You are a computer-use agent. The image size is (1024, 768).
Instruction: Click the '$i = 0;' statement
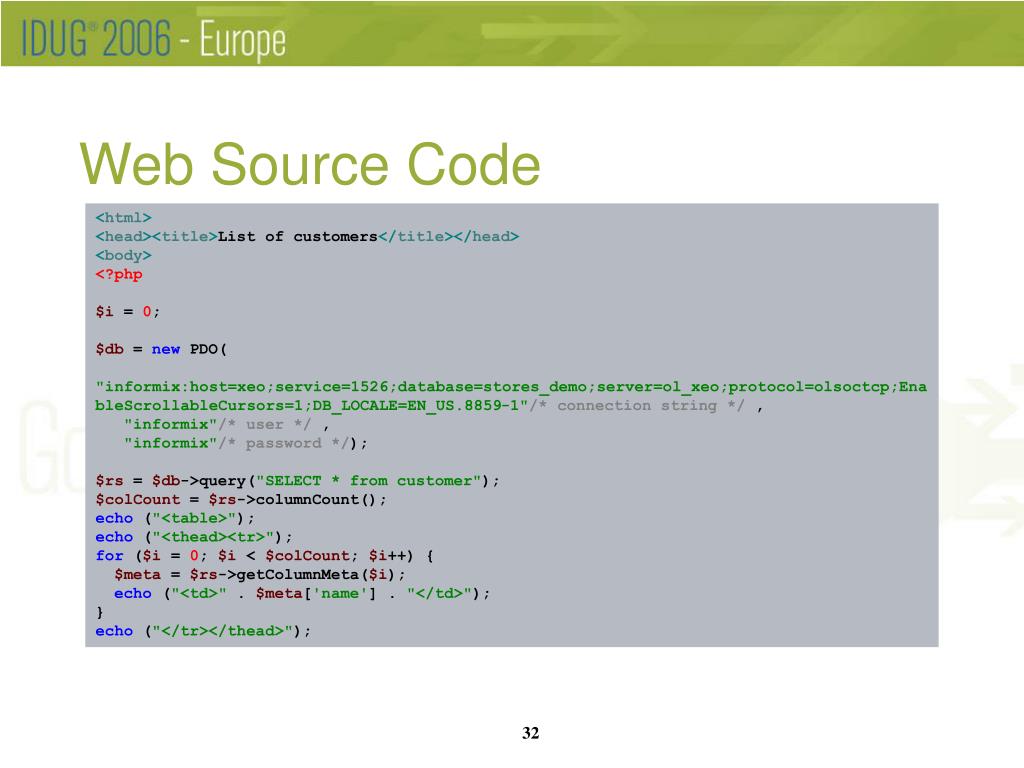pyautogui.click(x=127, y=312)
